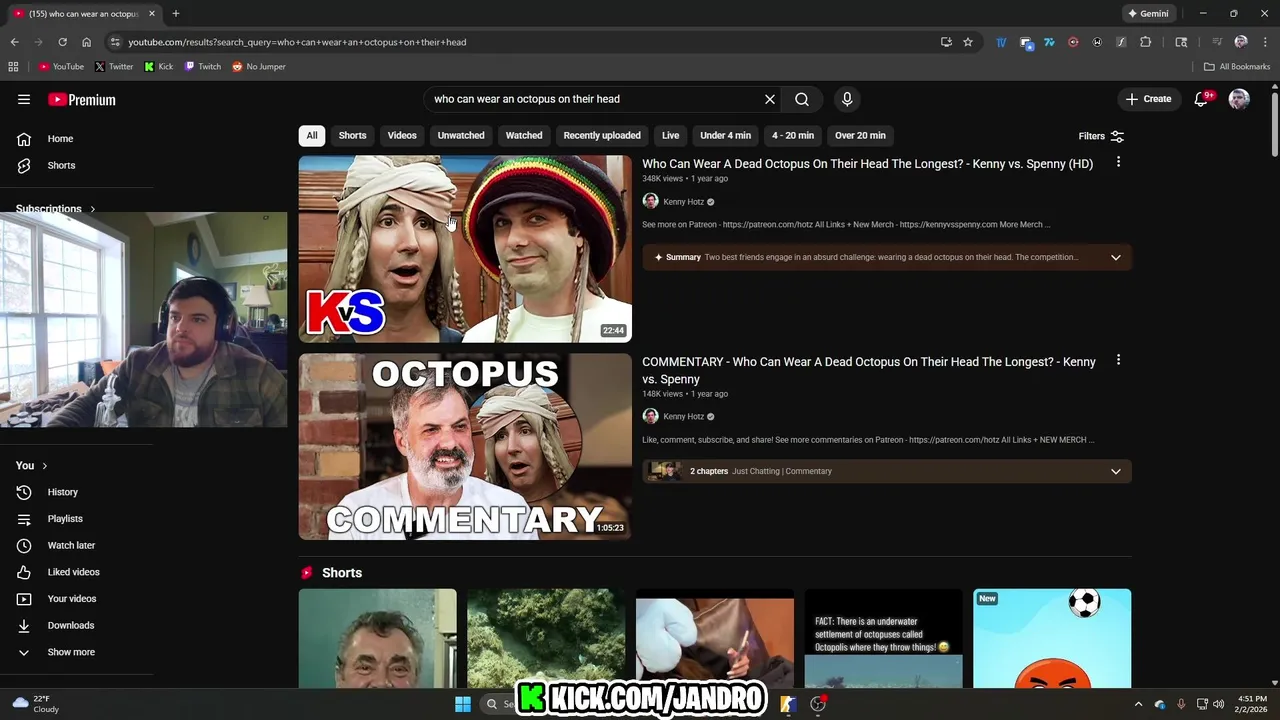This screenshot has width=1280, height=720.
Task: Open the YouTube guide hamburger menu
Action: click(x=24, y=99)
